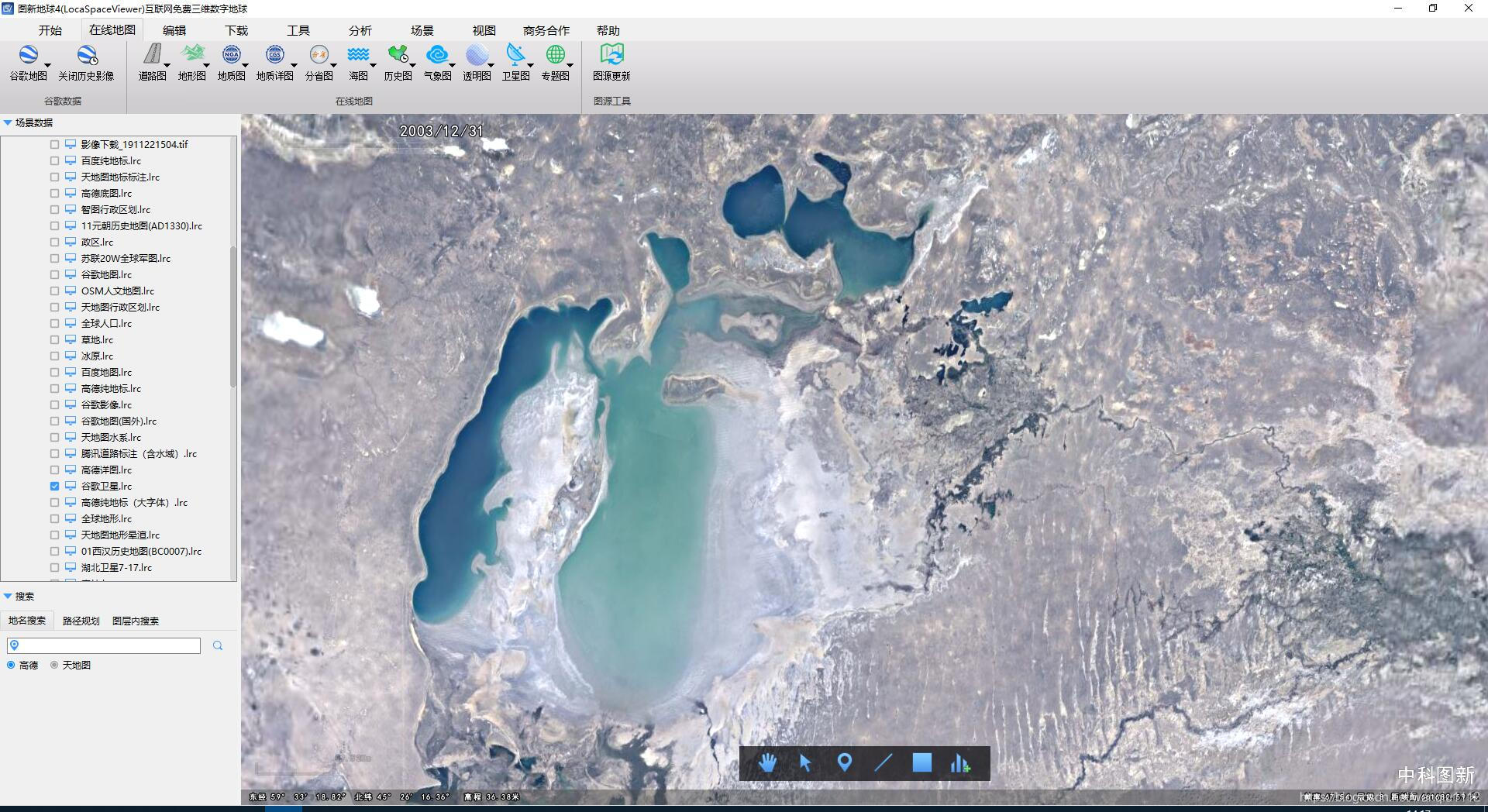Select the 透明图 transparent map icon

click(x=477, y=54)
